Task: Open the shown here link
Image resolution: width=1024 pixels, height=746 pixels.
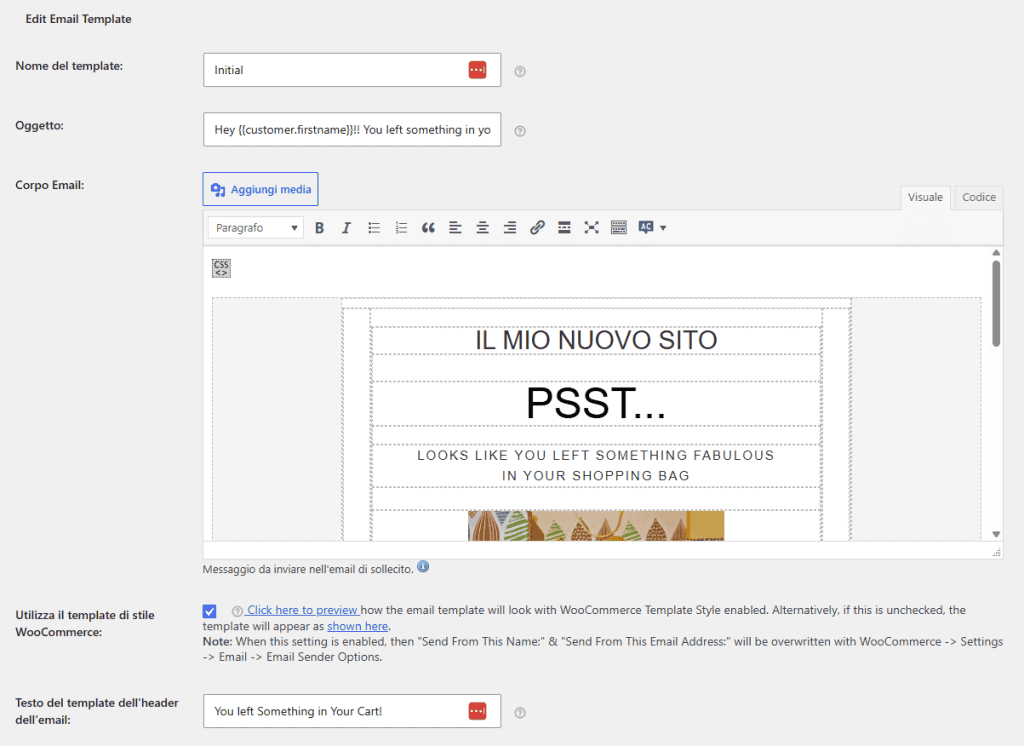Action: tap(357, 626)
